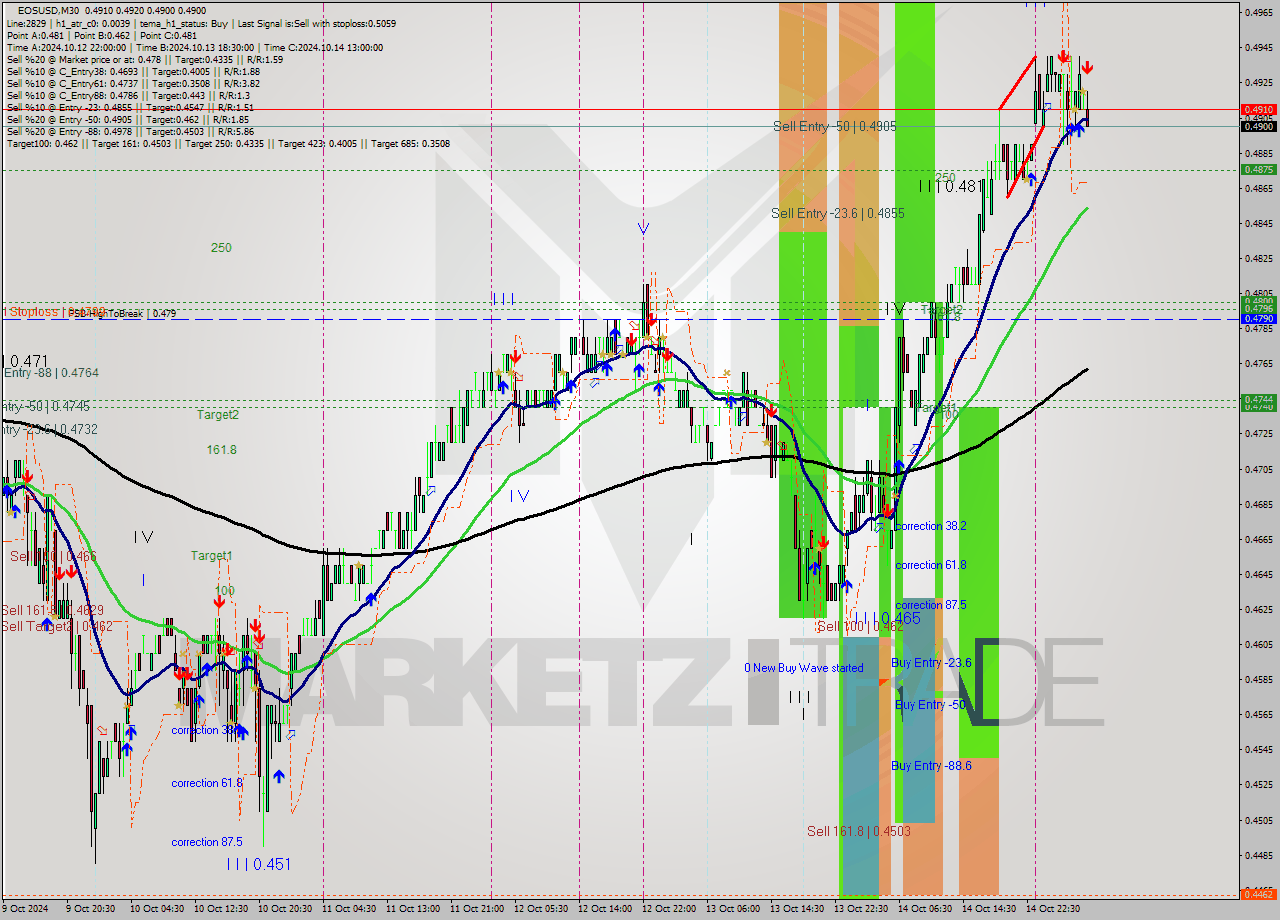
Task: Click the '161.8' Fibonacci label
Action: [x=221, y=450]
